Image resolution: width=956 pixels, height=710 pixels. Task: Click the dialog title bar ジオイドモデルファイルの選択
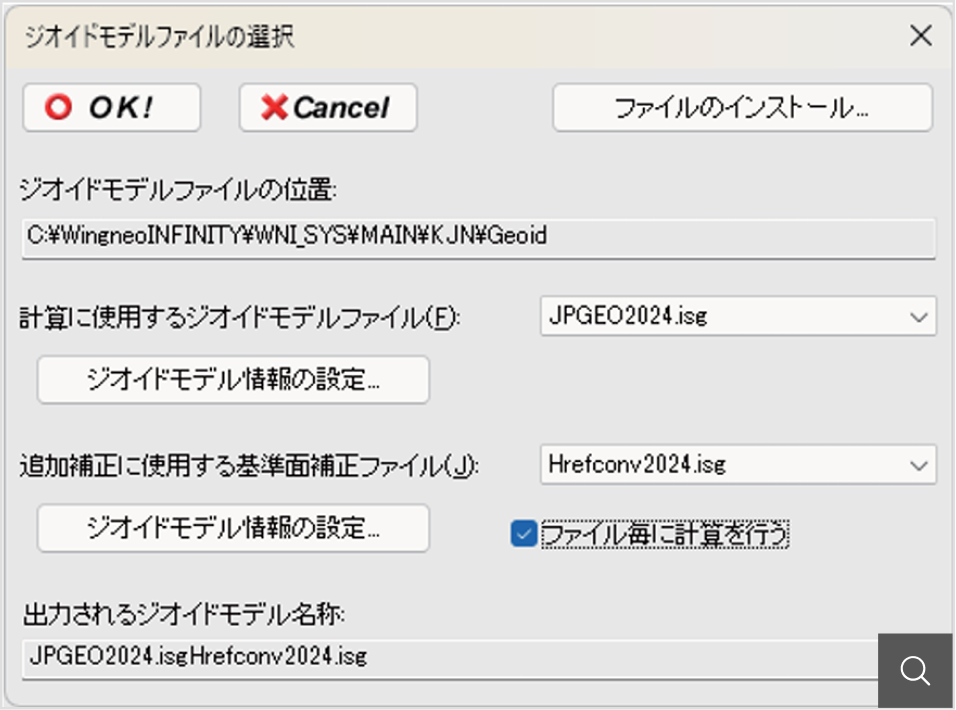400,38
